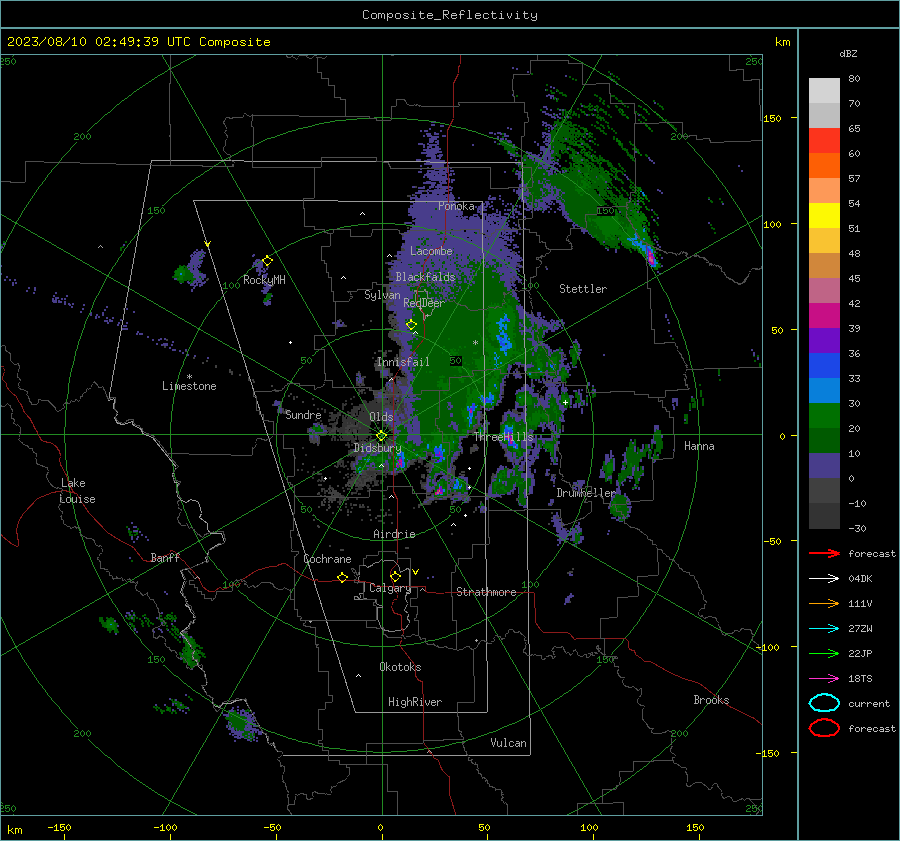Click the yellow diamond marker above Calgary

tap(395, 576)
